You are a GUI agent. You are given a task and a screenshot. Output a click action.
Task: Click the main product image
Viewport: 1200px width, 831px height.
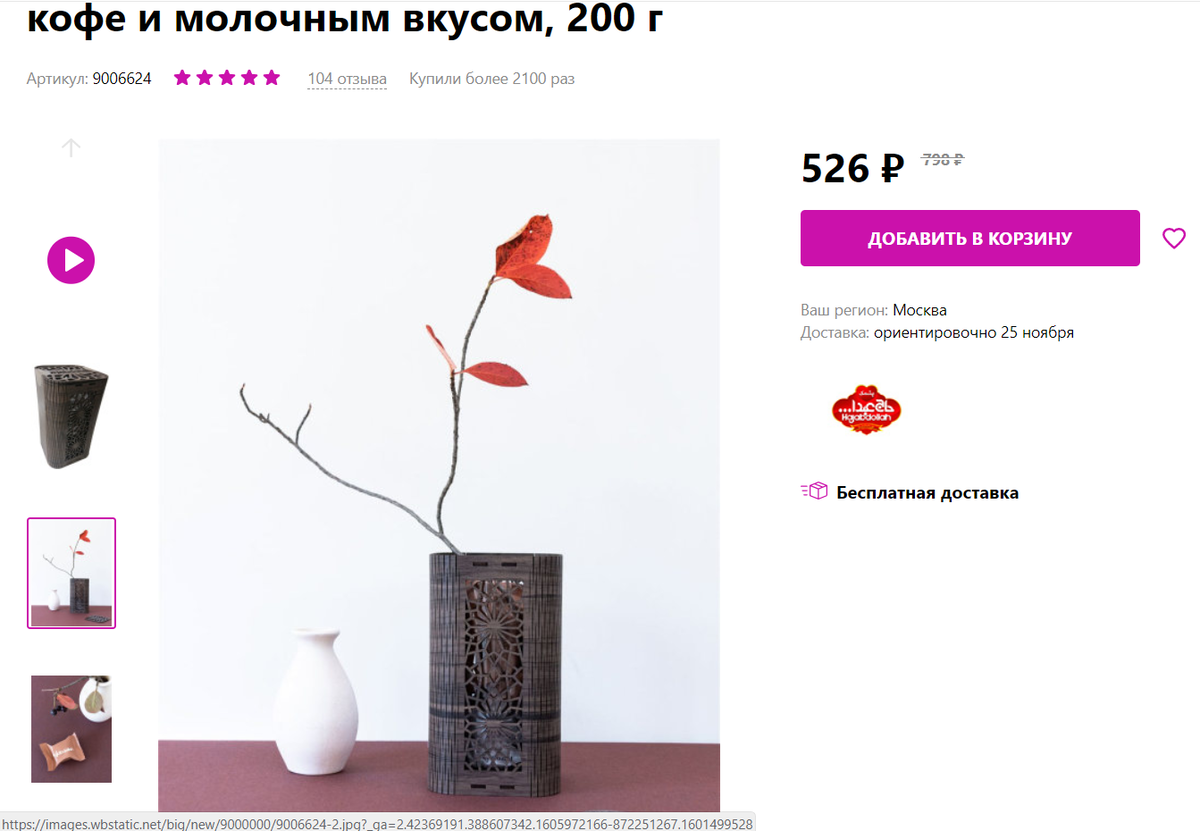point(439,475)
